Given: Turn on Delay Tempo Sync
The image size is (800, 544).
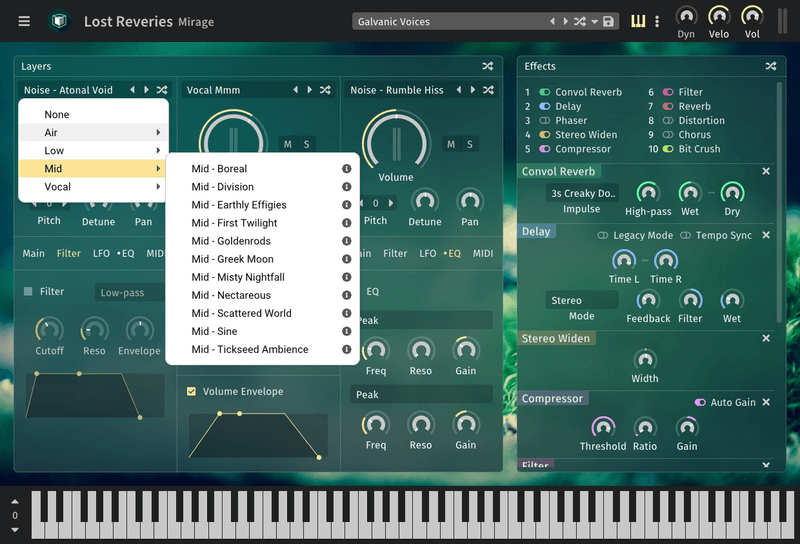Looking at the screenshot, I should coord(687,235).
